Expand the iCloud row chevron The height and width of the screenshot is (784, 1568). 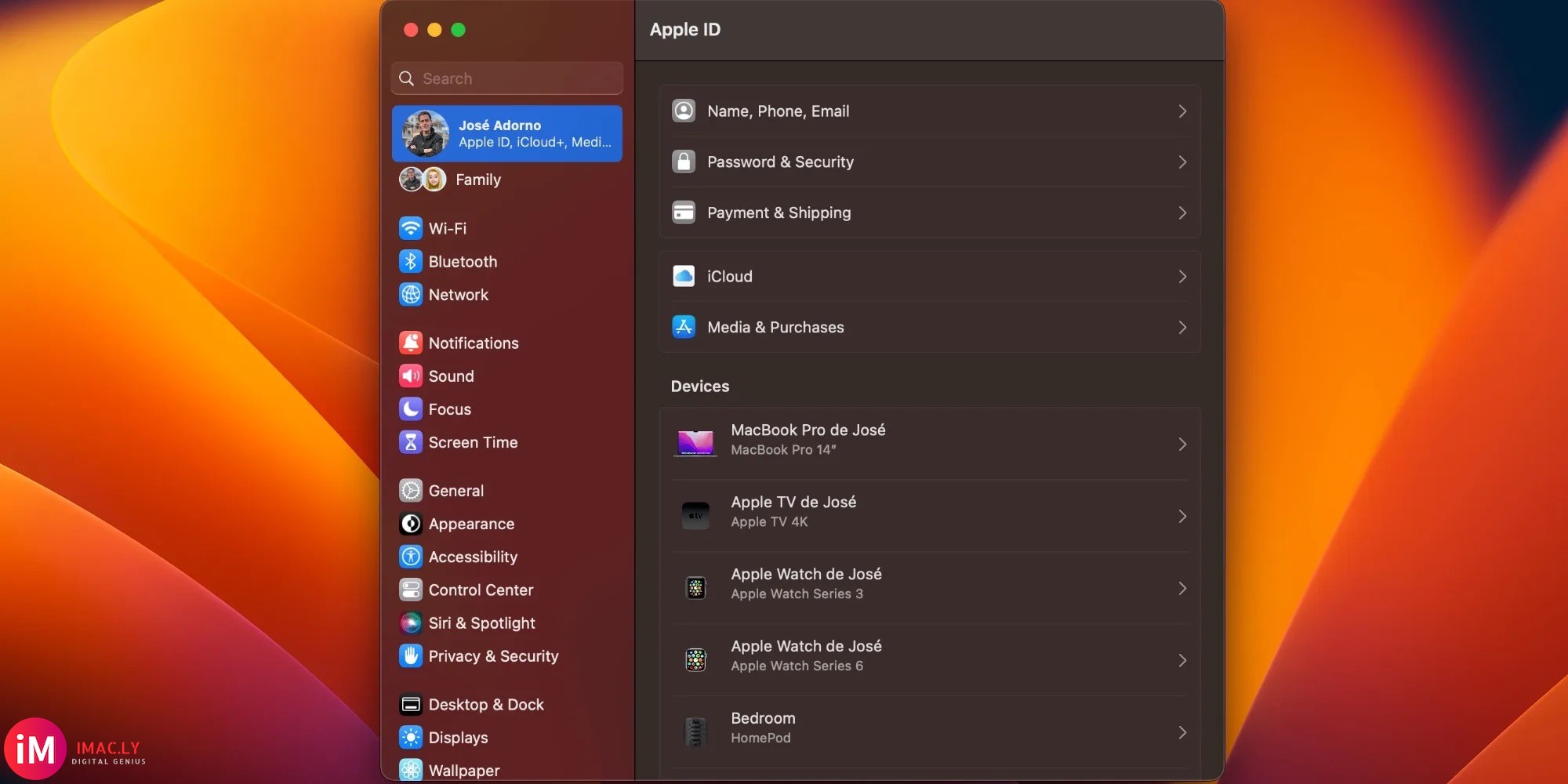coord(1182,277)
